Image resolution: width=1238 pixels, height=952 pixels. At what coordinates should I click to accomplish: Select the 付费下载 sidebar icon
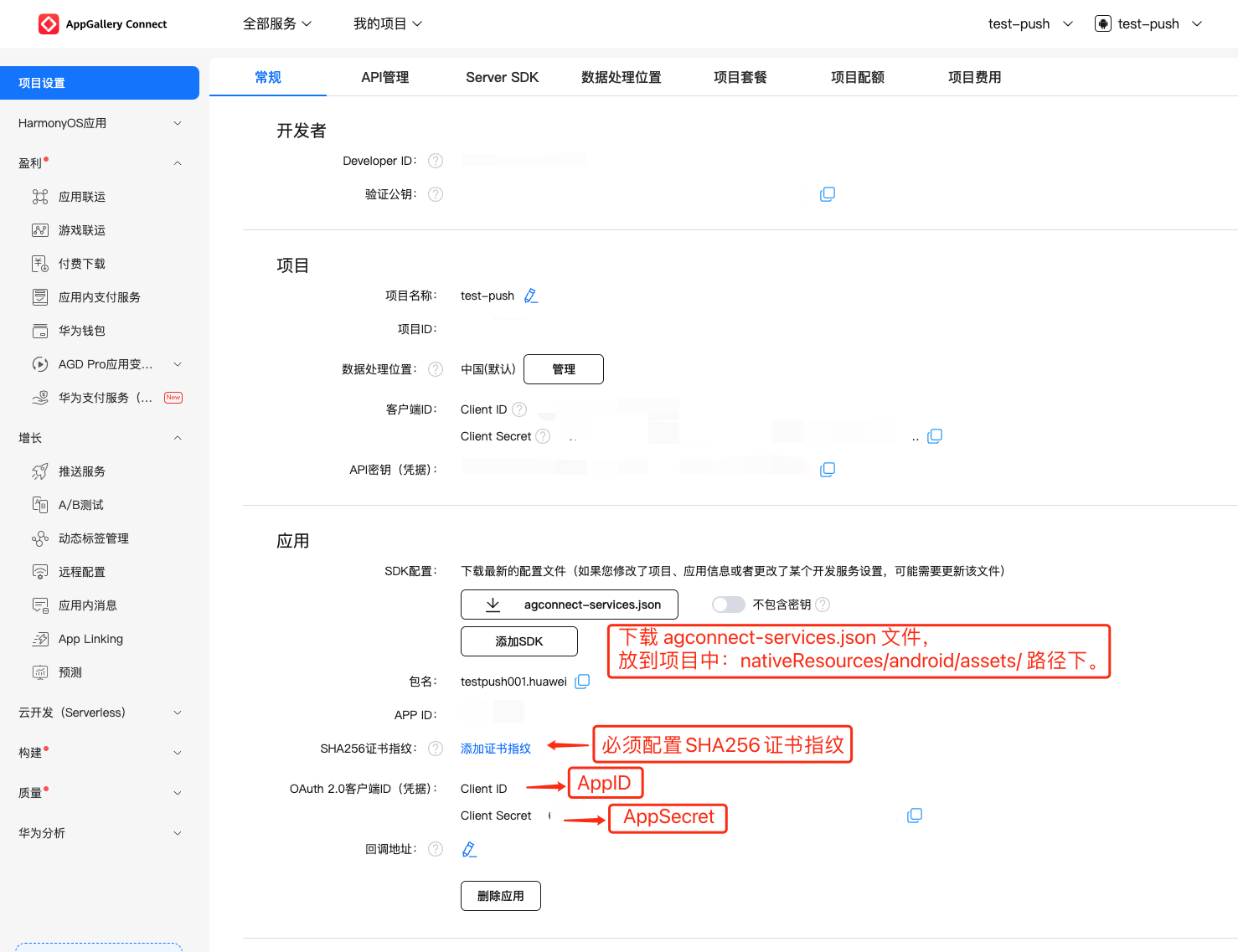point(40,264)
